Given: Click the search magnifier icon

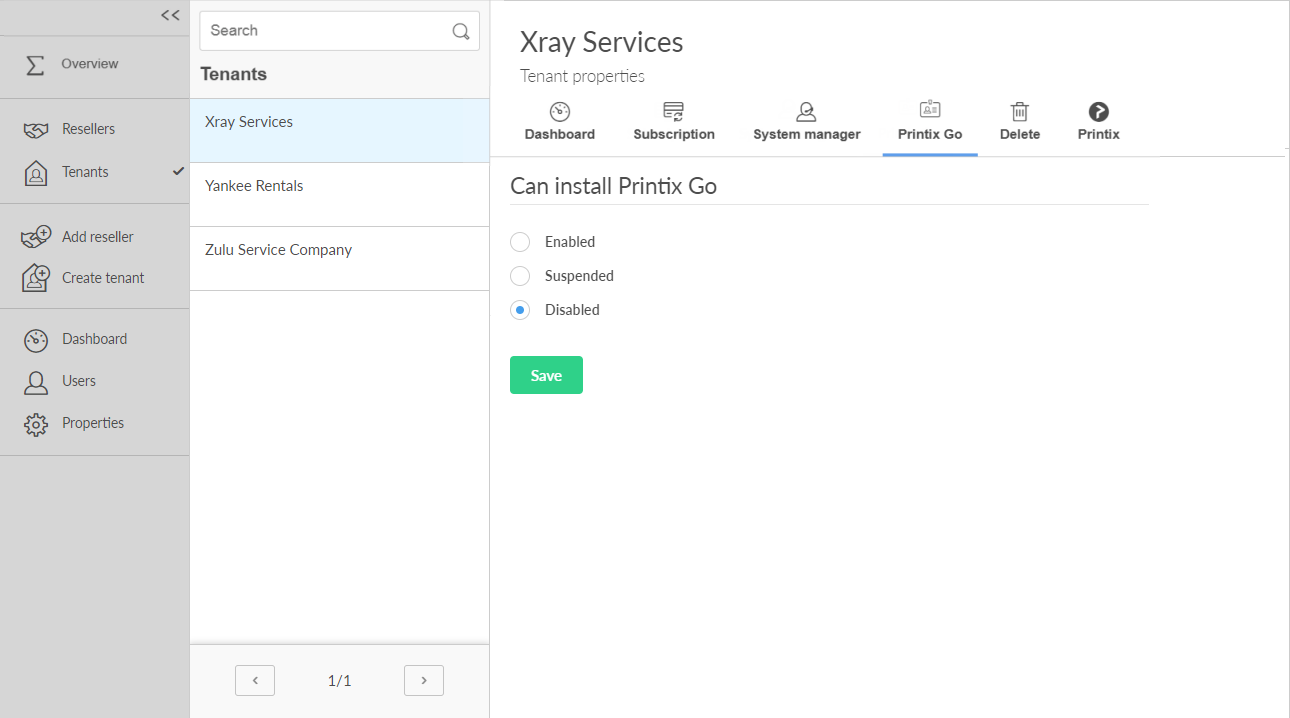Looking at the screenshot, I should point(461,31).
